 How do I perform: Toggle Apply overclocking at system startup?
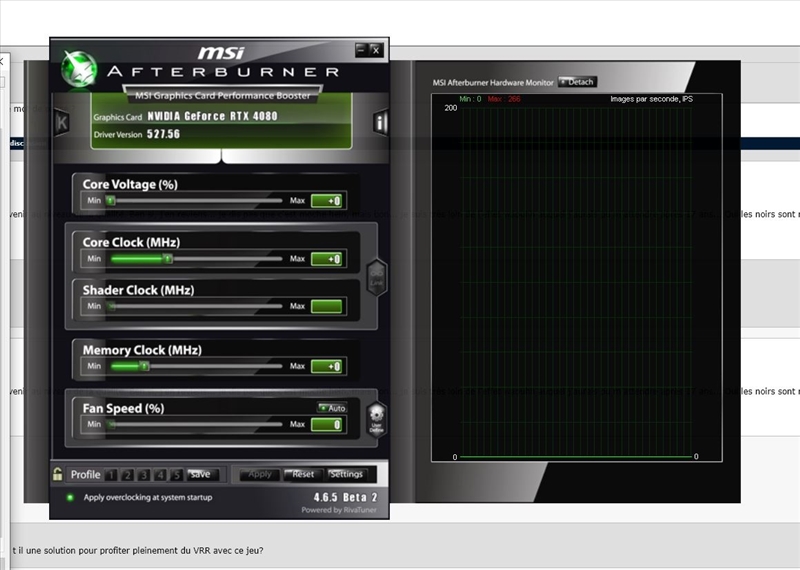pos(70,497)
